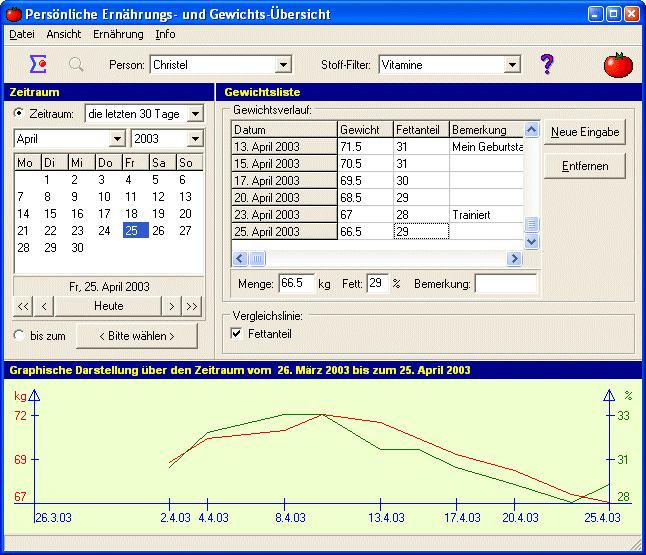Click the '< Bitte wählen >' button
This screenshot has width=646, height=555.
(x=137, y=336)
